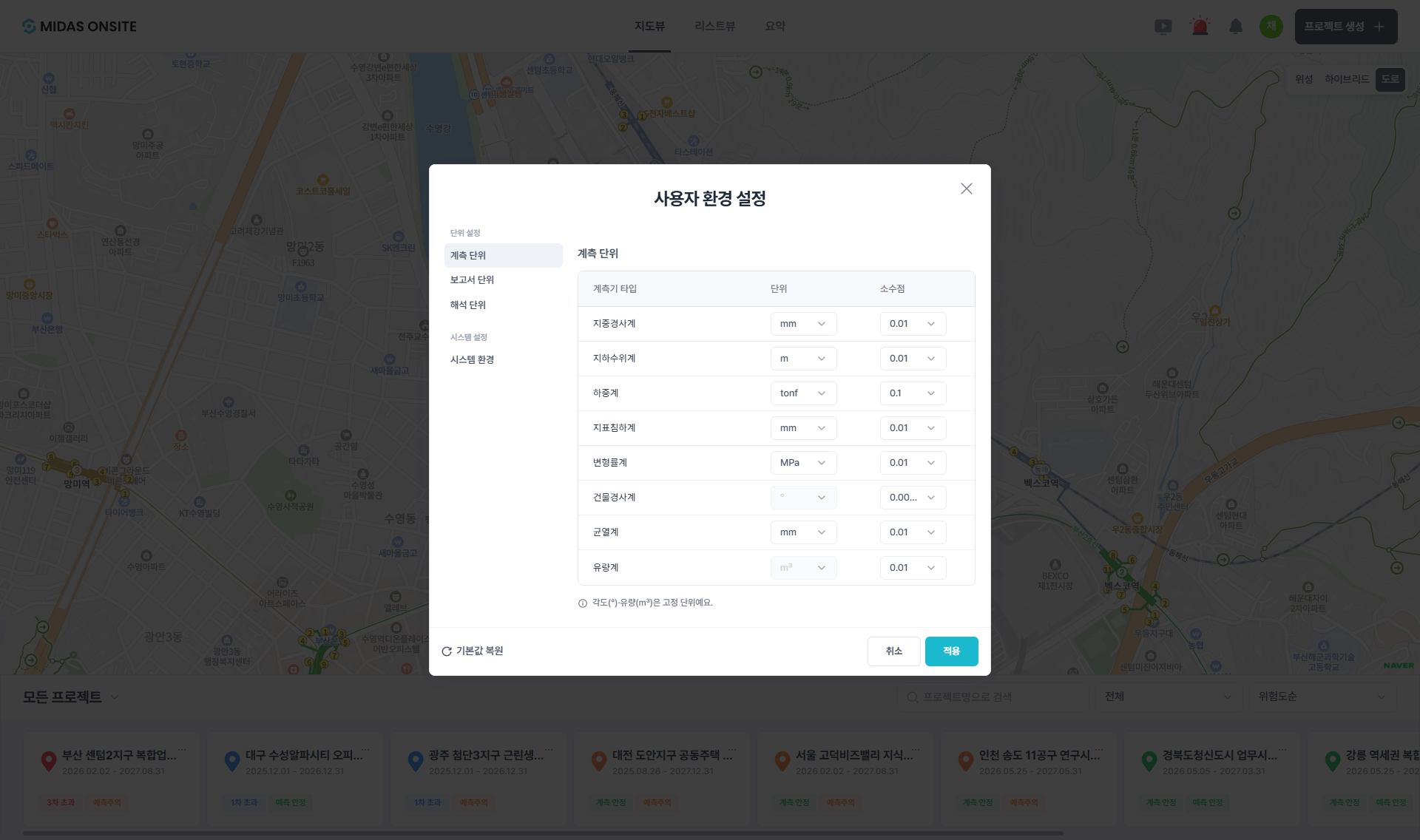Open MPa unit dropdown for 변형률계

803,463
